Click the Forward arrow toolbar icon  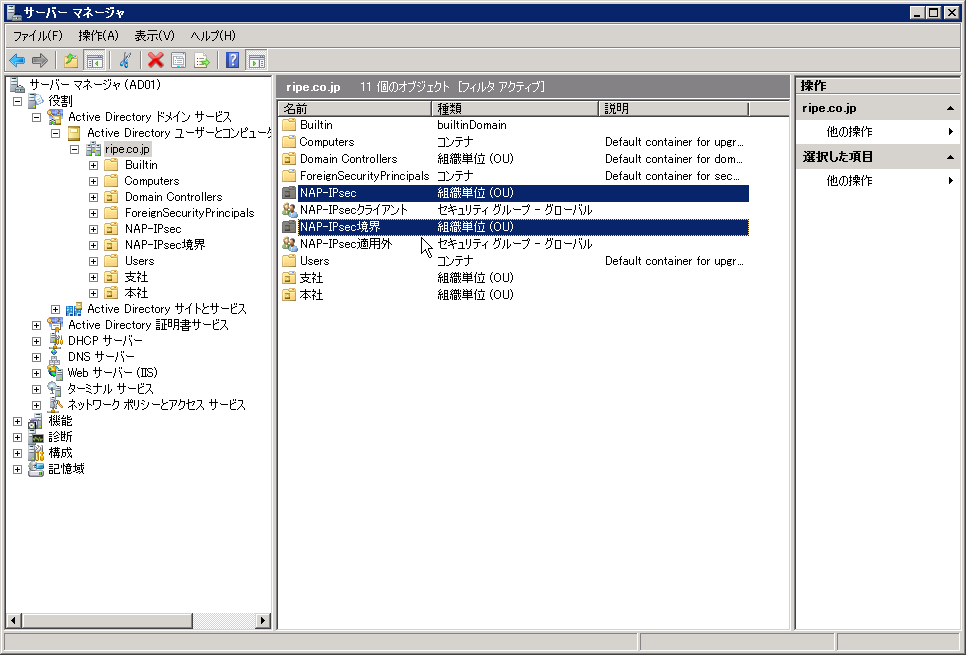(39, 60)
